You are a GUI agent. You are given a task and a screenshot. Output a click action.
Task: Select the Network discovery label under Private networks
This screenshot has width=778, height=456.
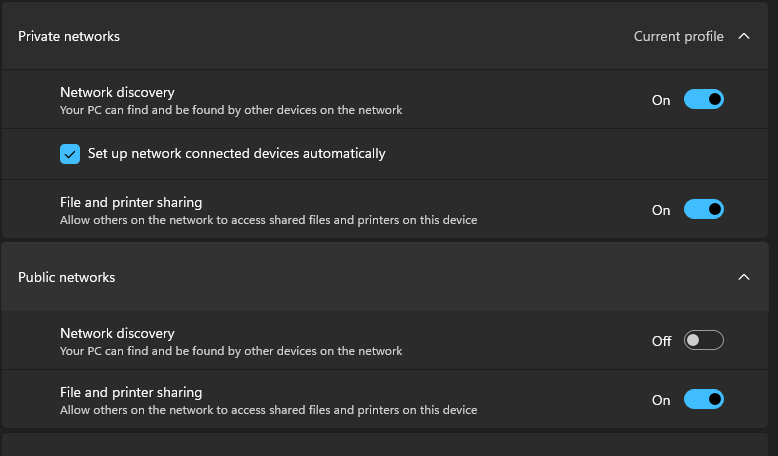pos(117,92)
